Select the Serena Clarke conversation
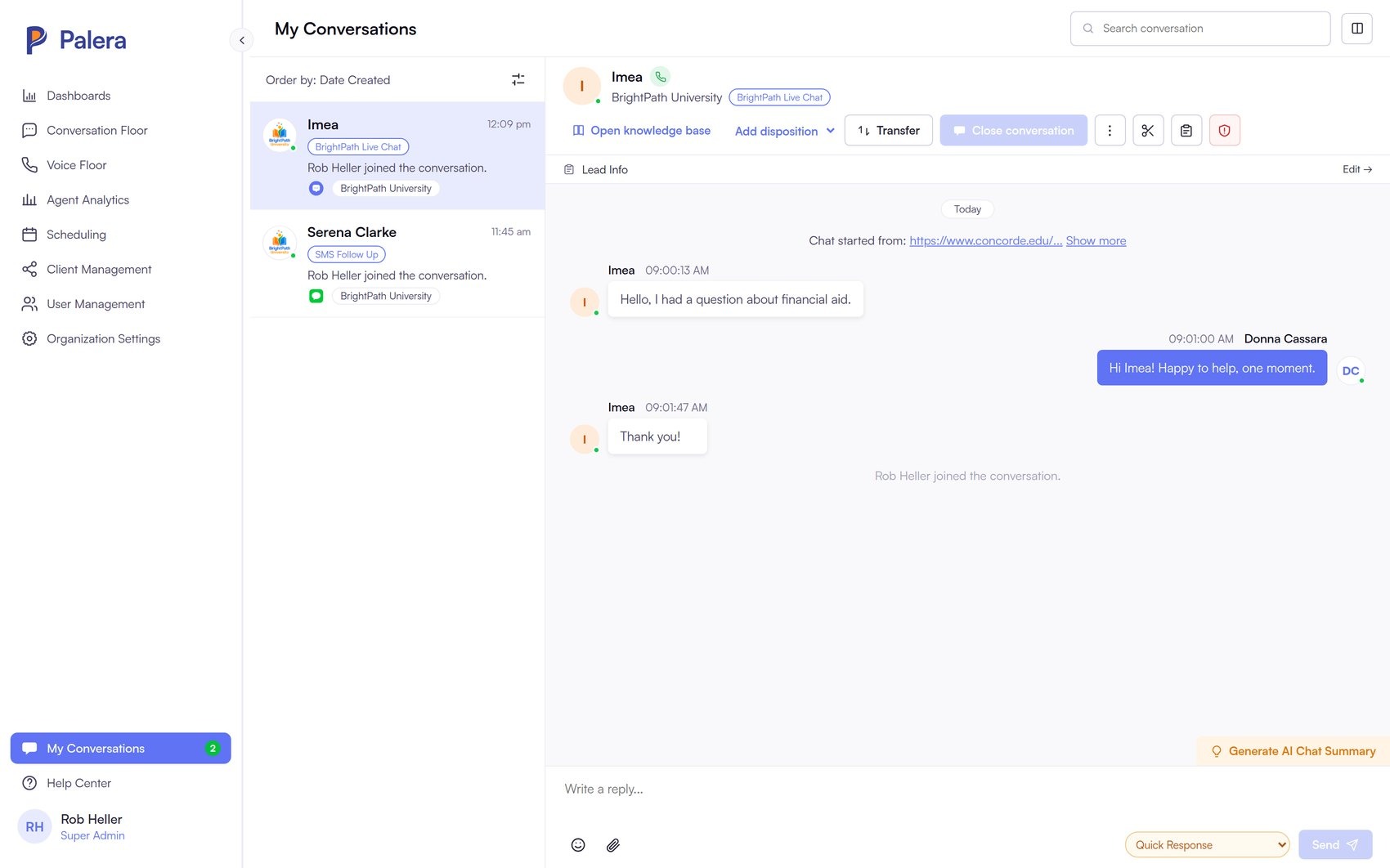 (x=397, y=263)
